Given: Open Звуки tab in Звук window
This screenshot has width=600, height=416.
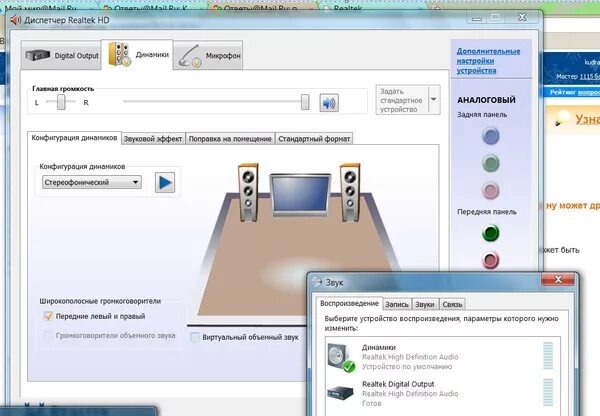Looking at the screenshot, I should 425,305.
